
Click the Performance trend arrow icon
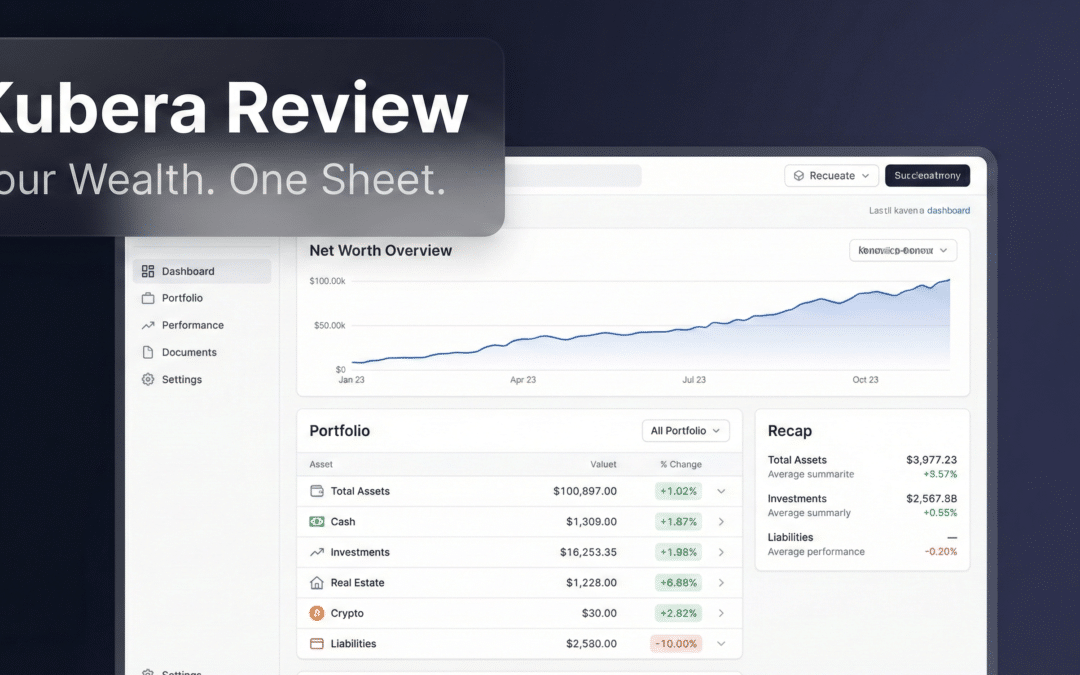147,325
